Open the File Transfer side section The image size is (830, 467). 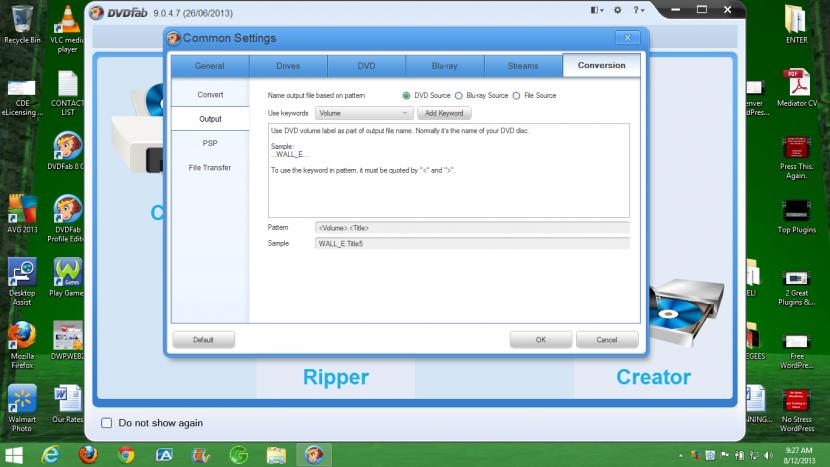(x=210, y=168)
